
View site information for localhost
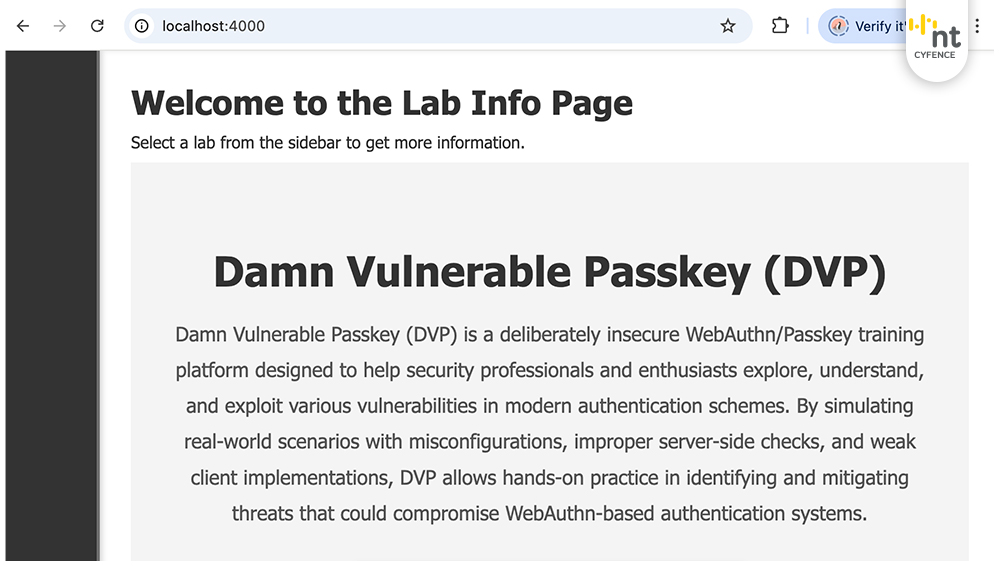point(142,26)
